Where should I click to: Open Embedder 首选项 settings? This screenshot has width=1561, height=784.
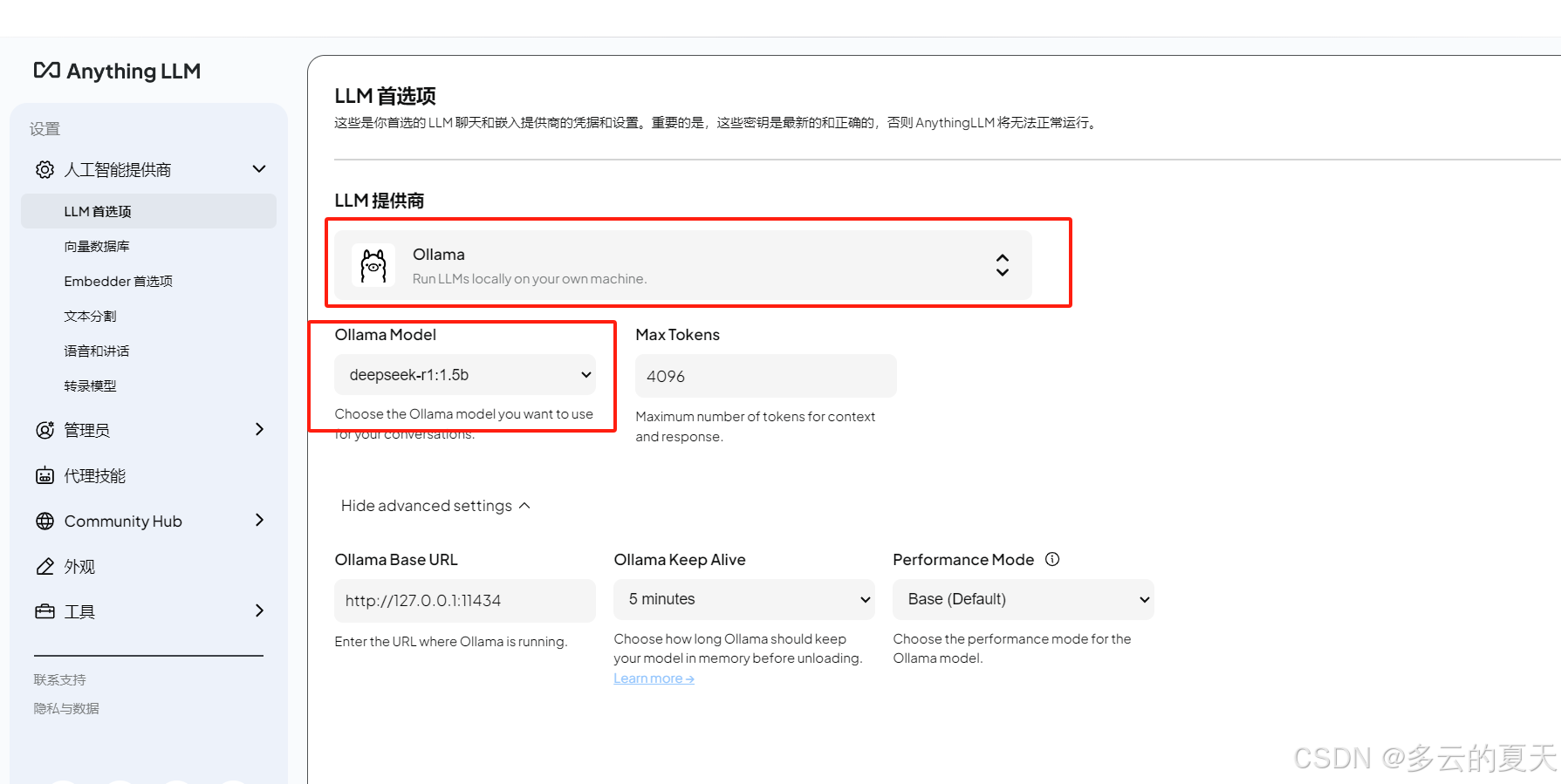point(118,281)
